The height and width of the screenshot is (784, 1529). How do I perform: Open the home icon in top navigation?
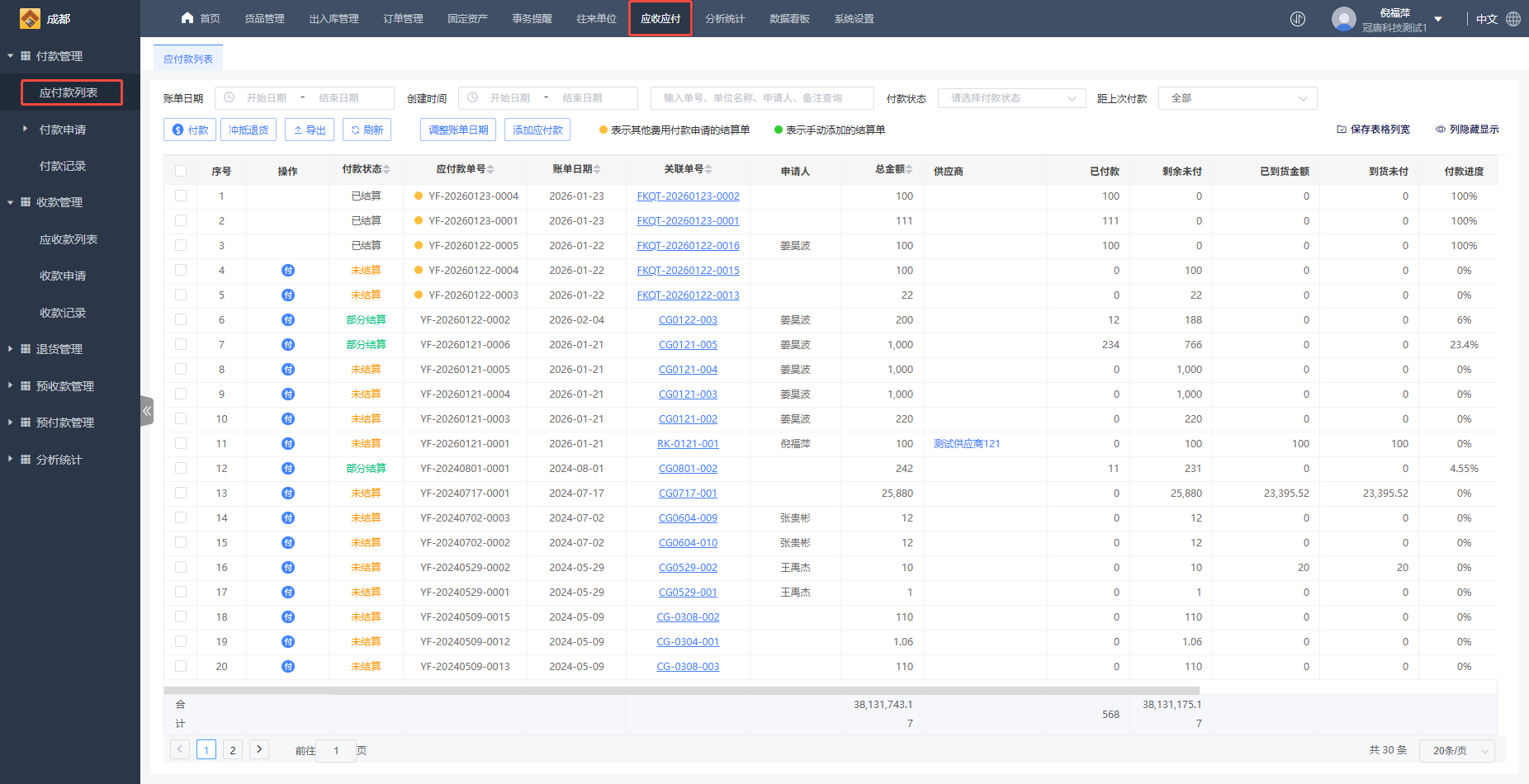[x=187, y=18]
